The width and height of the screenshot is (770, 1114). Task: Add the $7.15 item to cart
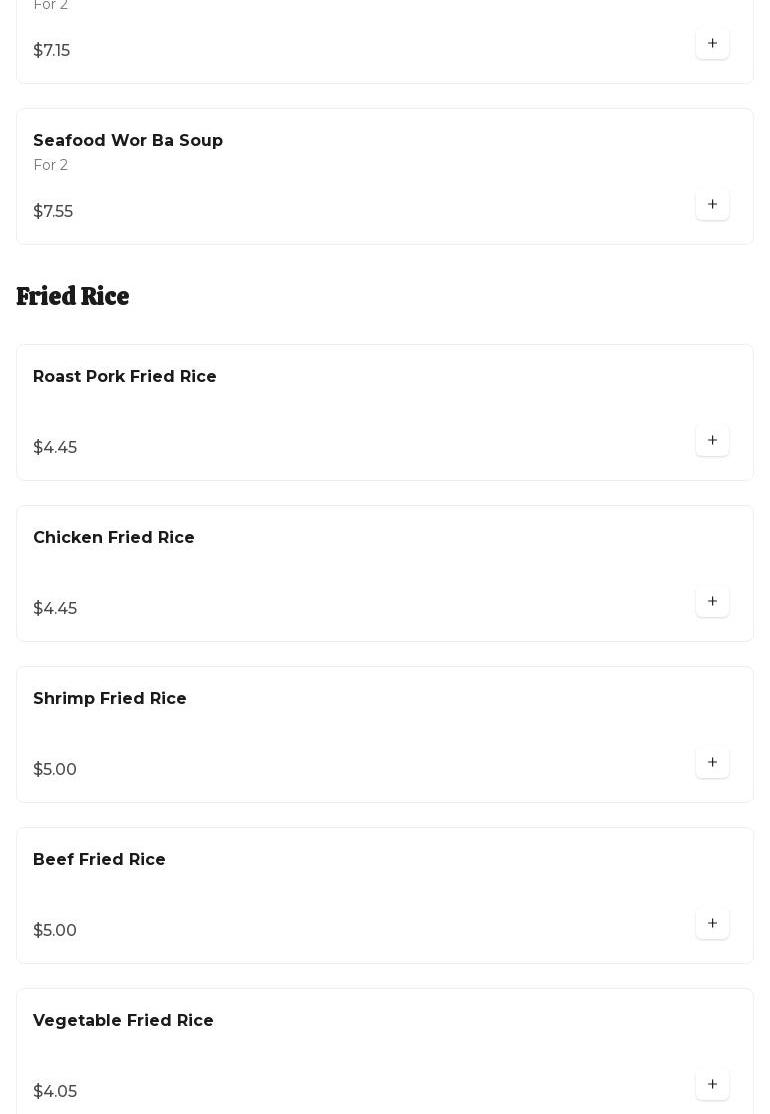click(712, 44)
